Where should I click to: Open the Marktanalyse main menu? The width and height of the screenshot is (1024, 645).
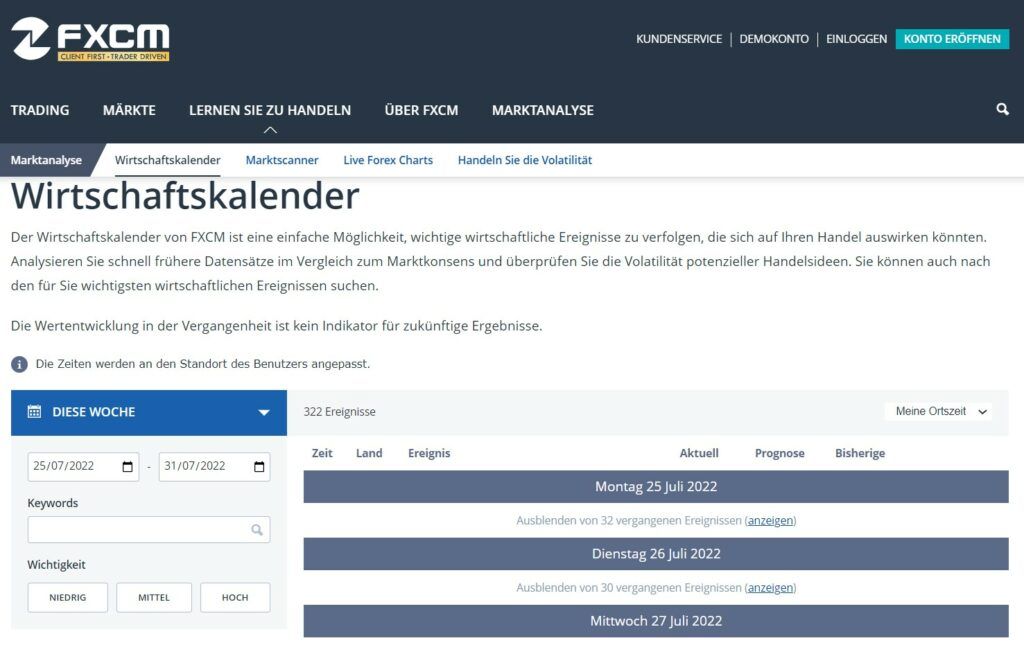(x=543, y=110)
